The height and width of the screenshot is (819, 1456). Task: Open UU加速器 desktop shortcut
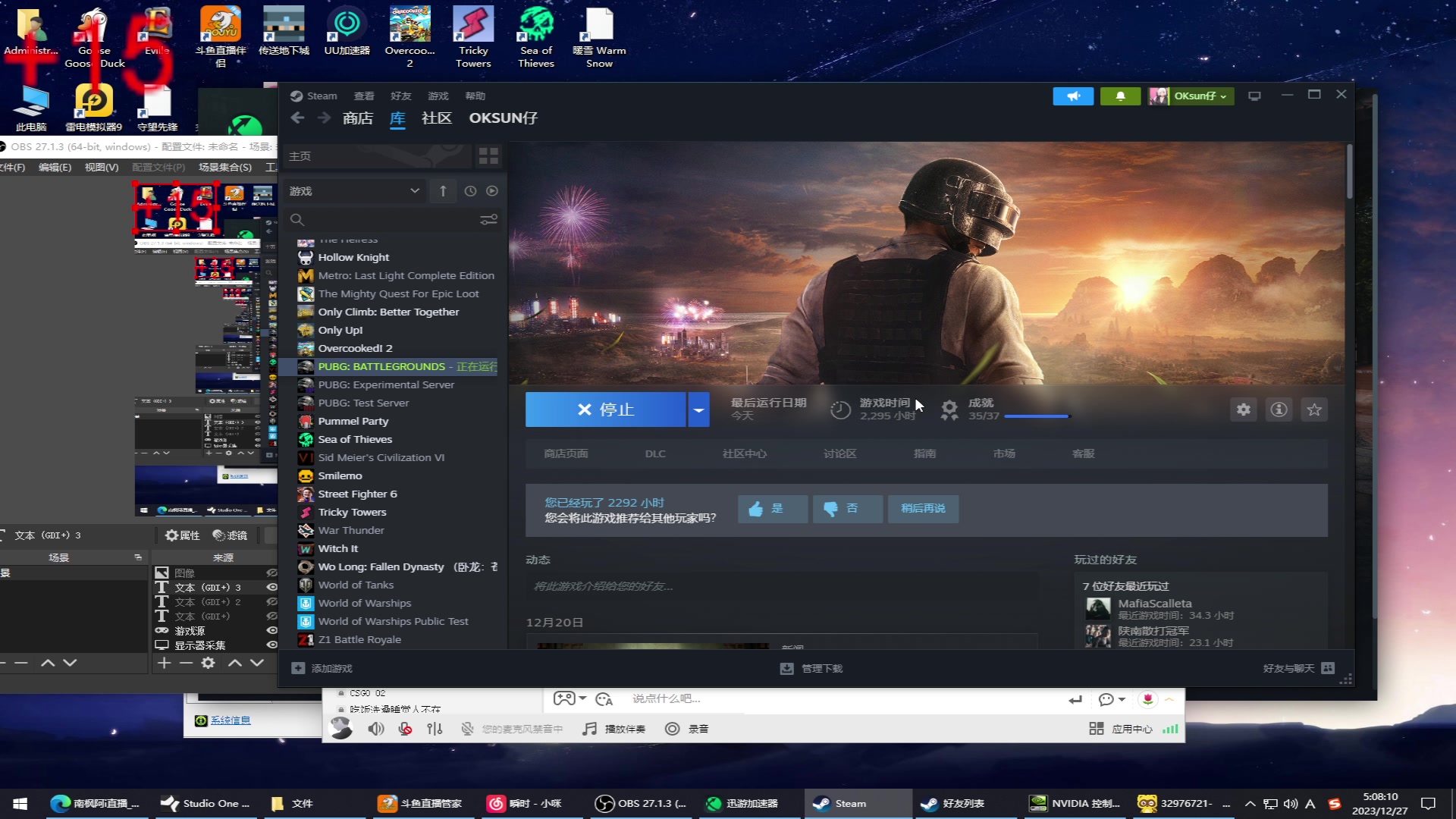click(x=347, y=30)
